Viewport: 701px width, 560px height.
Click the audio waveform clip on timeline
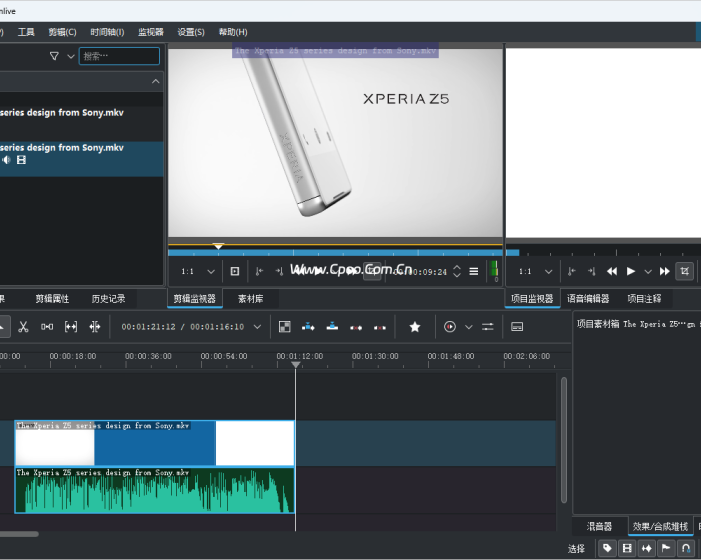pos(155,490)
